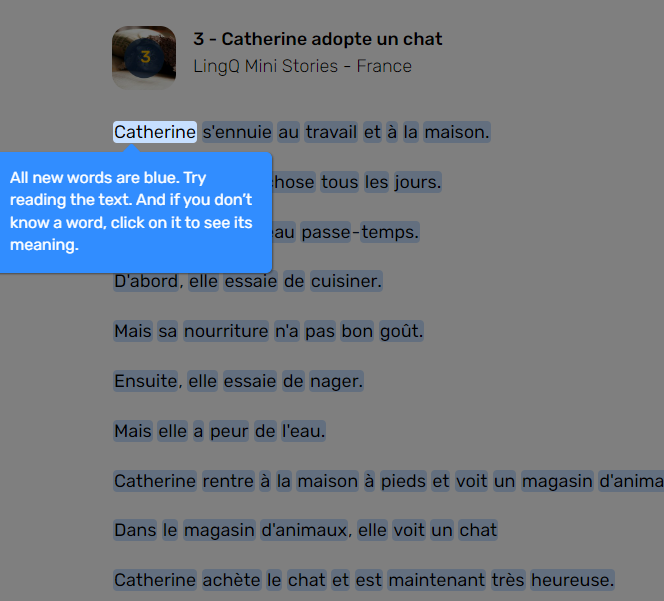Open the lesson 3 thumbnail image
The height and width of the screenshot is (601, 664).
point(144,58)
